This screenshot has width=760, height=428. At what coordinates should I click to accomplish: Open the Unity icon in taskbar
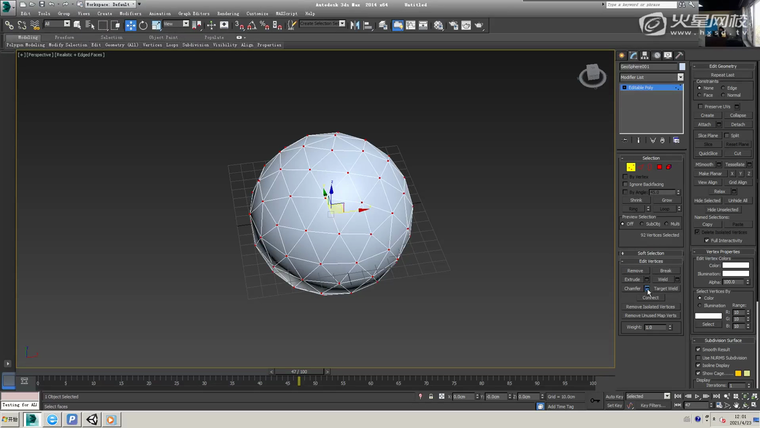pyautogui.click(x=92, y=420)
